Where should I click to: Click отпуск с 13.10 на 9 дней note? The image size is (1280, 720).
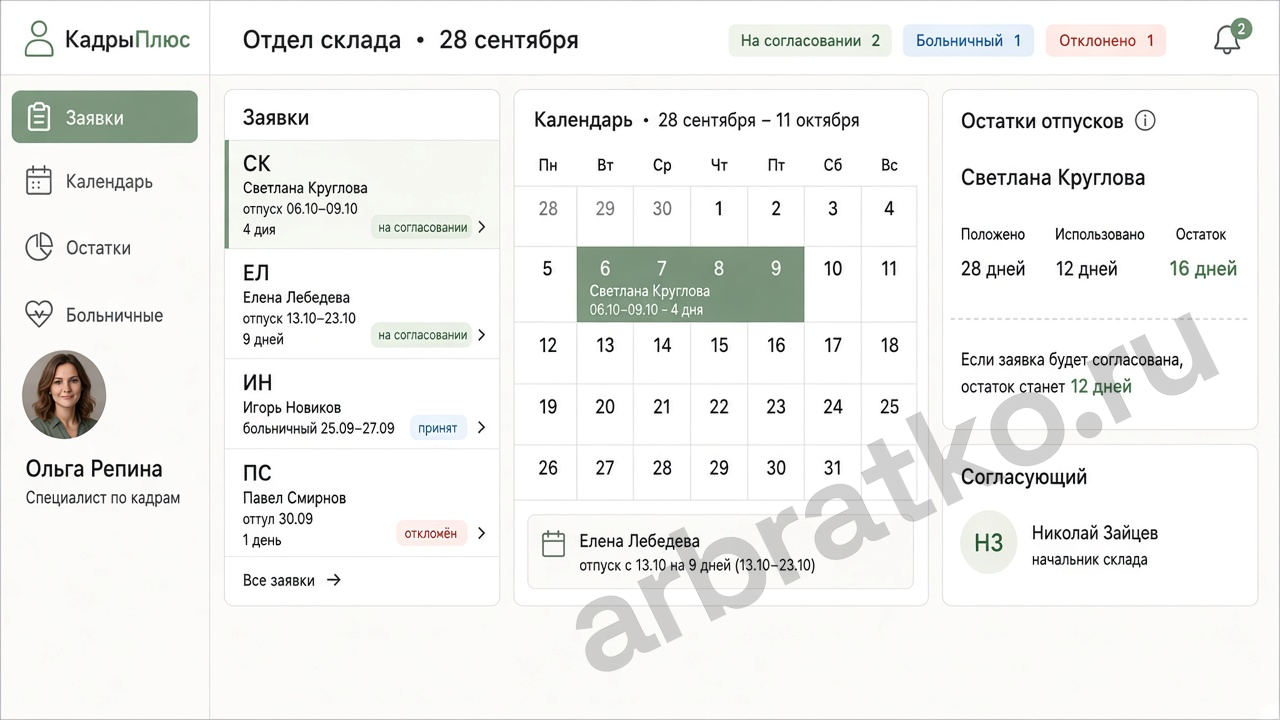click(697, 565)
